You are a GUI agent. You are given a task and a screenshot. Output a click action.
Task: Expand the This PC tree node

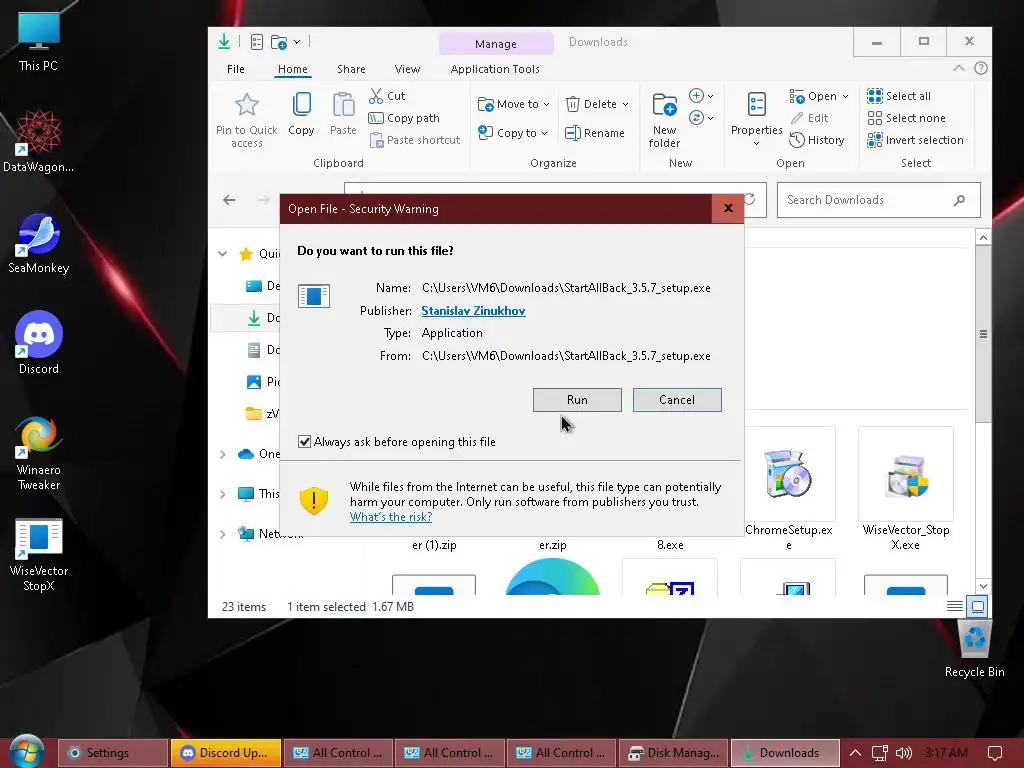223,494
